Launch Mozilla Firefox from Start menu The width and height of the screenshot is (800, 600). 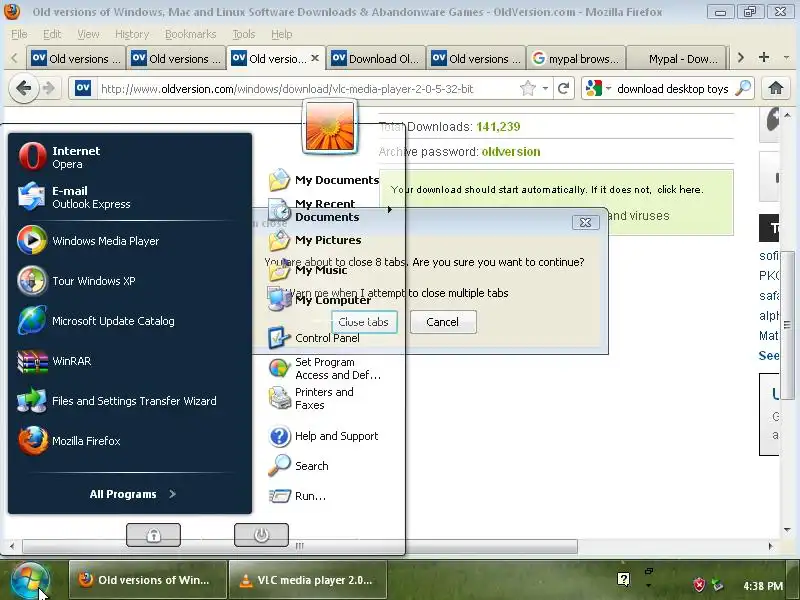point(130,441)
